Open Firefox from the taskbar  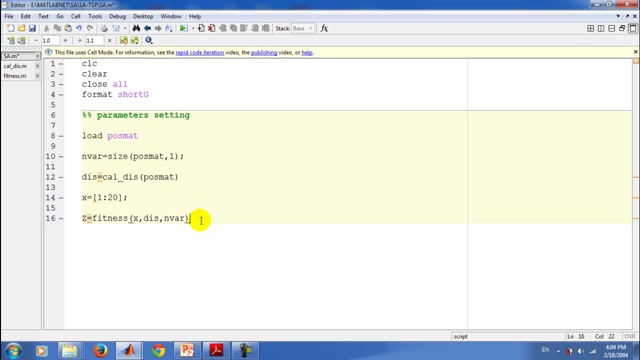coord(100,351)
